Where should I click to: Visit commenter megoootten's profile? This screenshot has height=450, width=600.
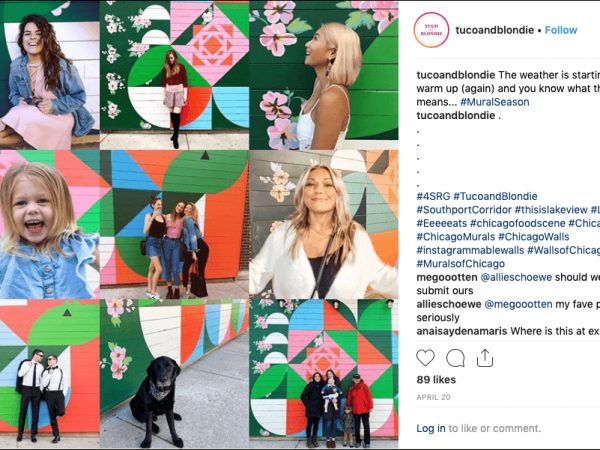447,277
